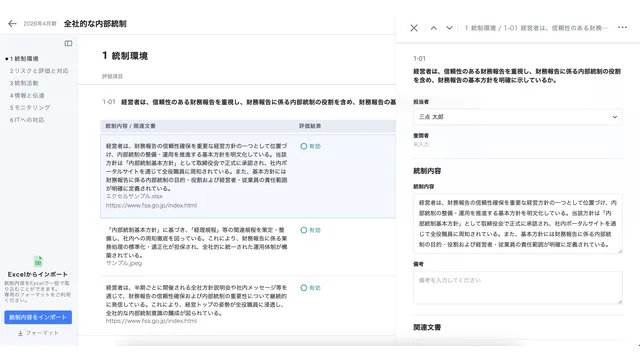Open the three-dot more options menu
640x360 pixels.
tap(622, 27)
